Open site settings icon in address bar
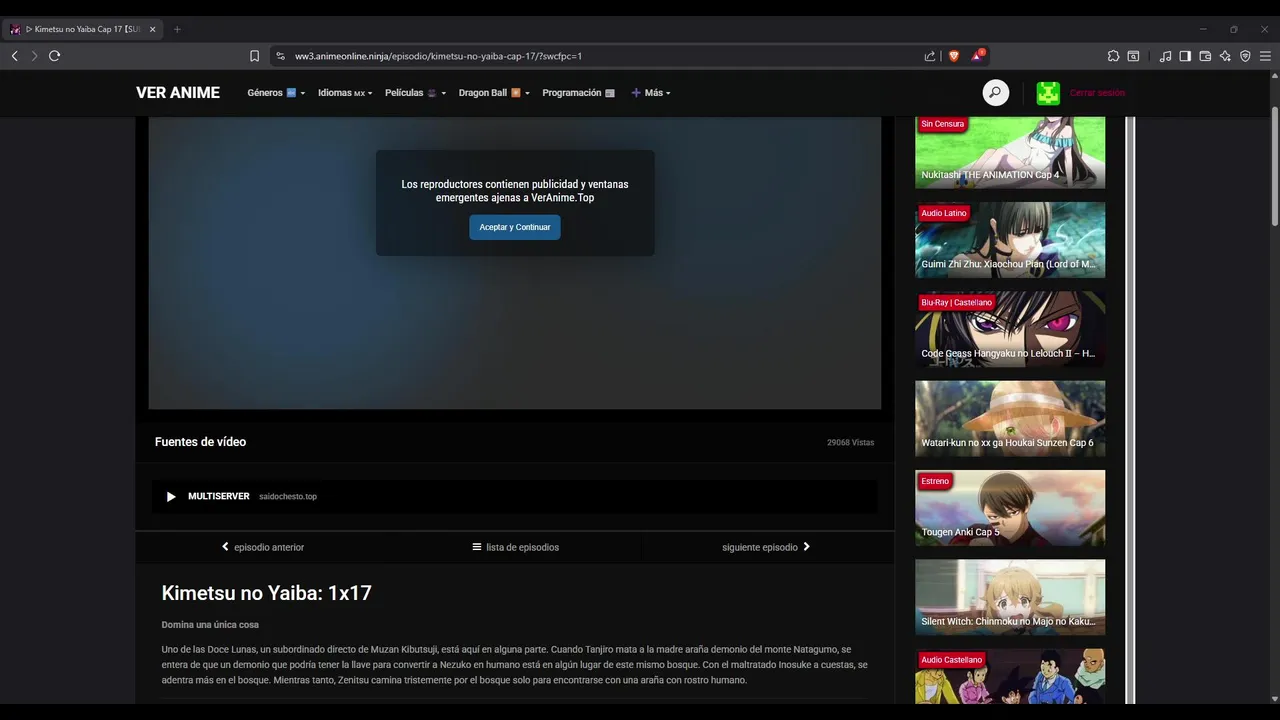 [x=281, y=56]
